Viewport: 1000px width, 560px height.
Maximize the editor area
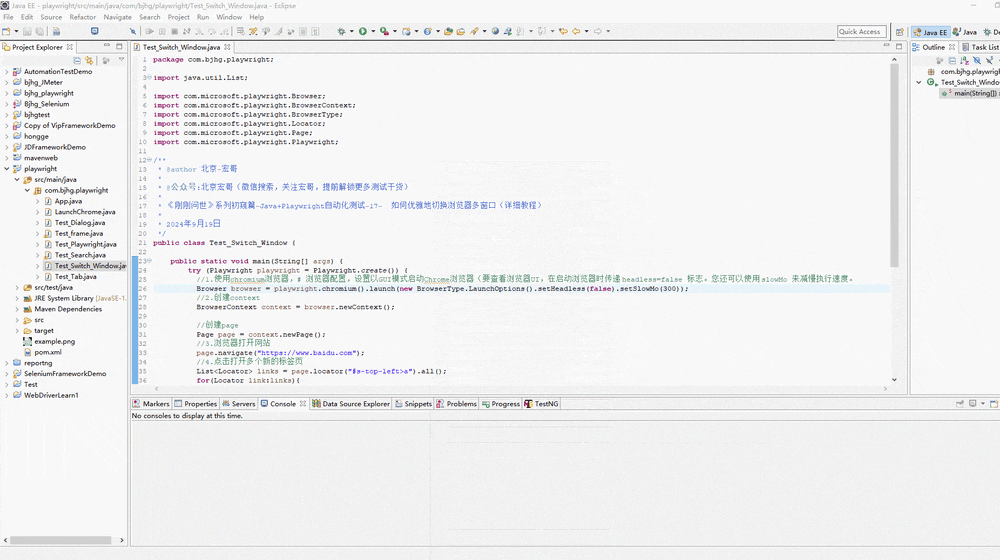[x=899, y=47]
